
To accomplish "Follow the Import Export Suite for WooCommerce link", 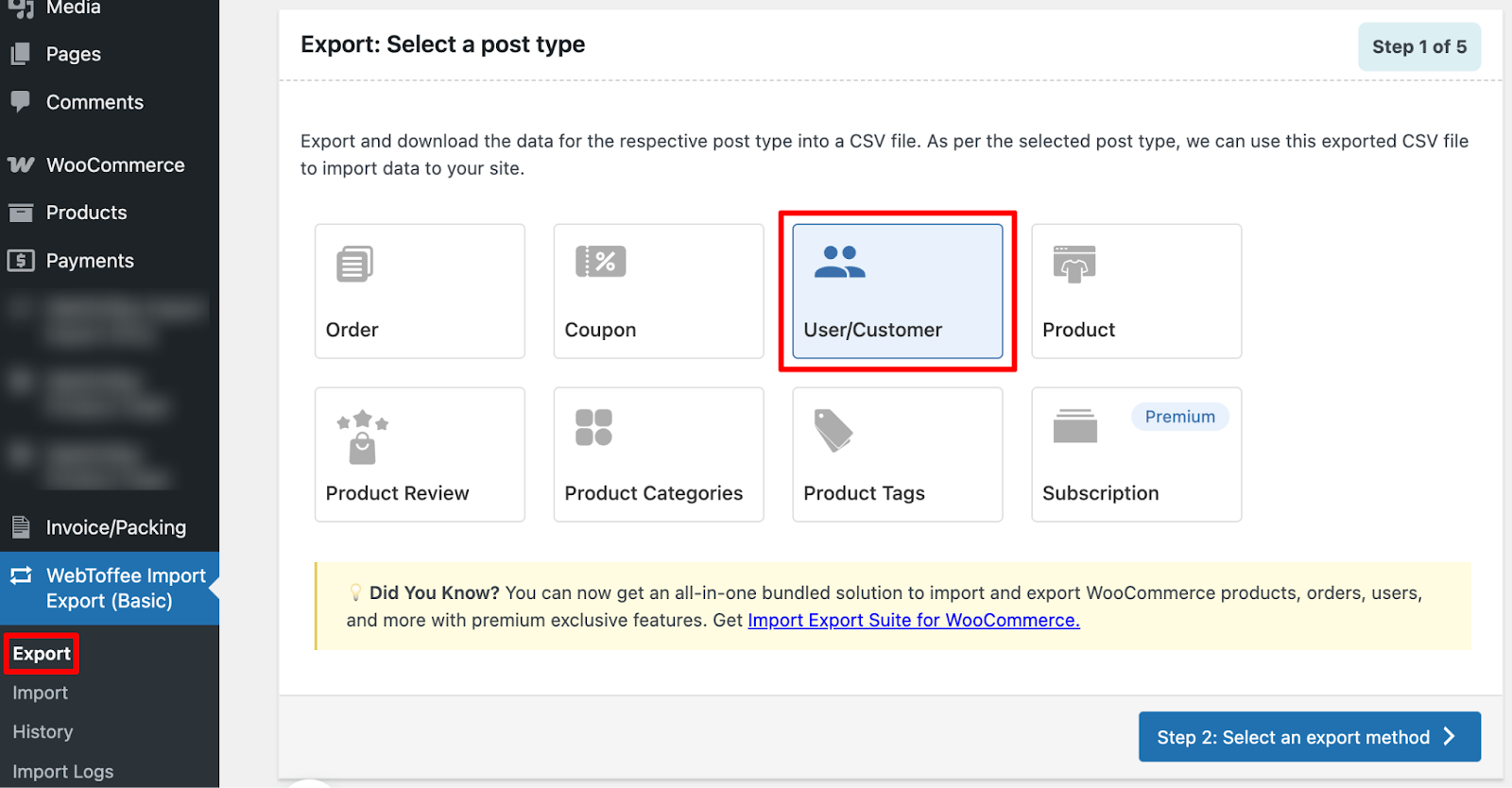I will (913, 620).
